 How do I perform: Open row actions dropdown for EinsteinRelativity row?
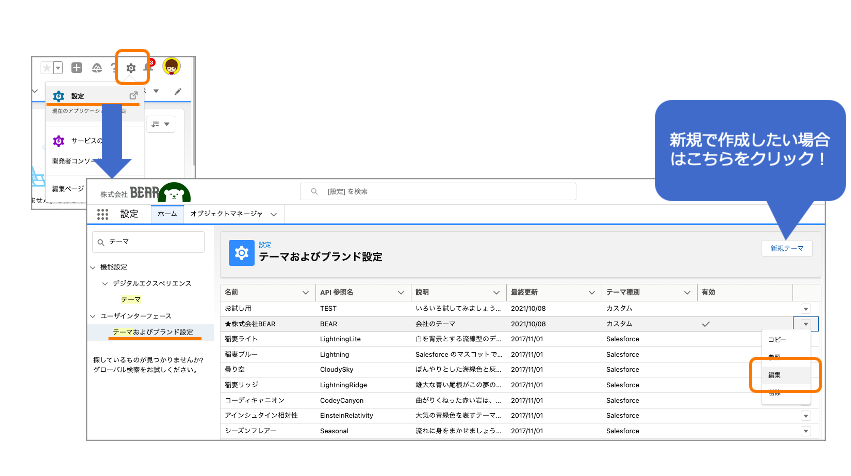click(805, 416)
